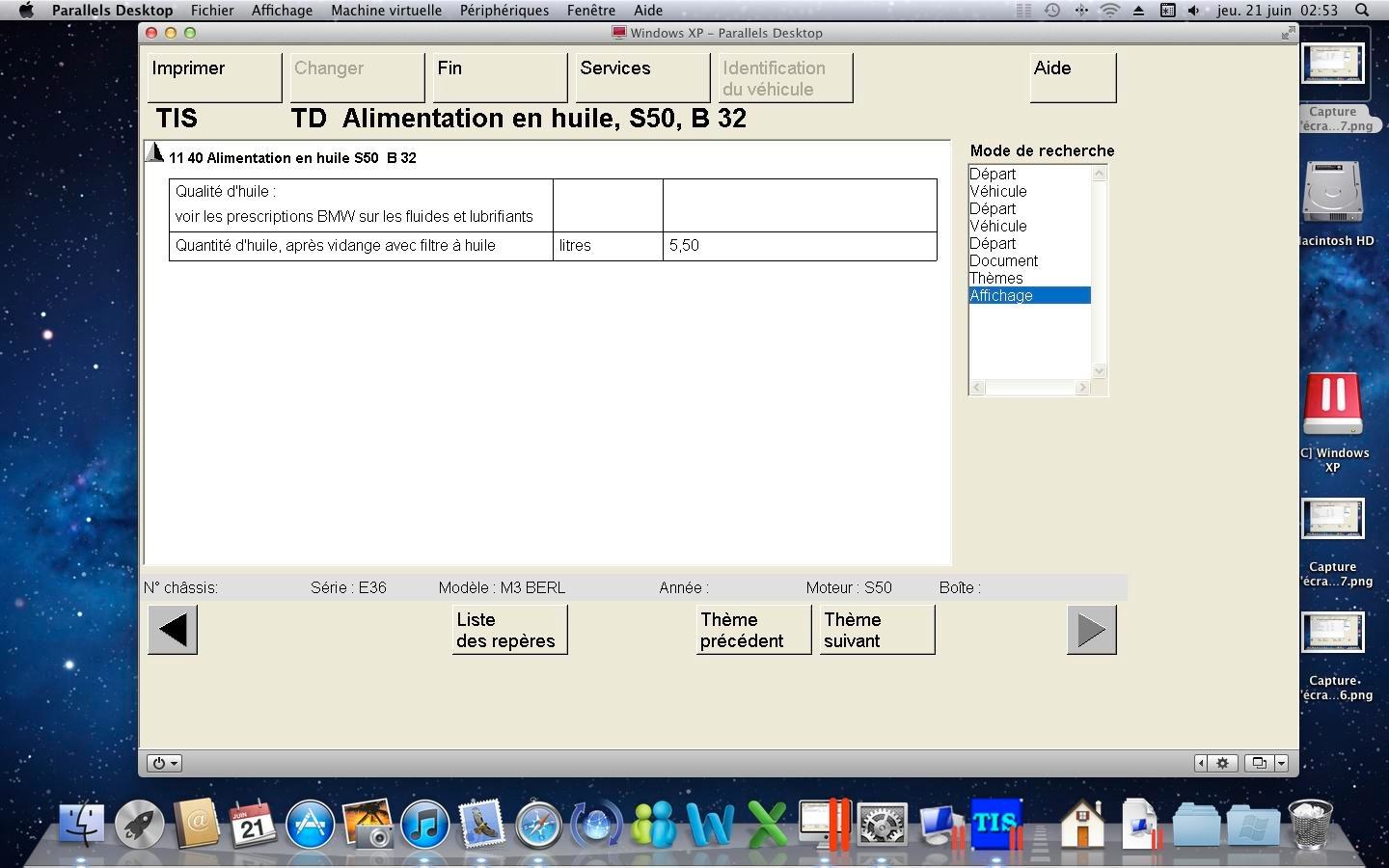
Task: Click the Bluetooth menu bar icon
Action: click(x=1081, y=10)
